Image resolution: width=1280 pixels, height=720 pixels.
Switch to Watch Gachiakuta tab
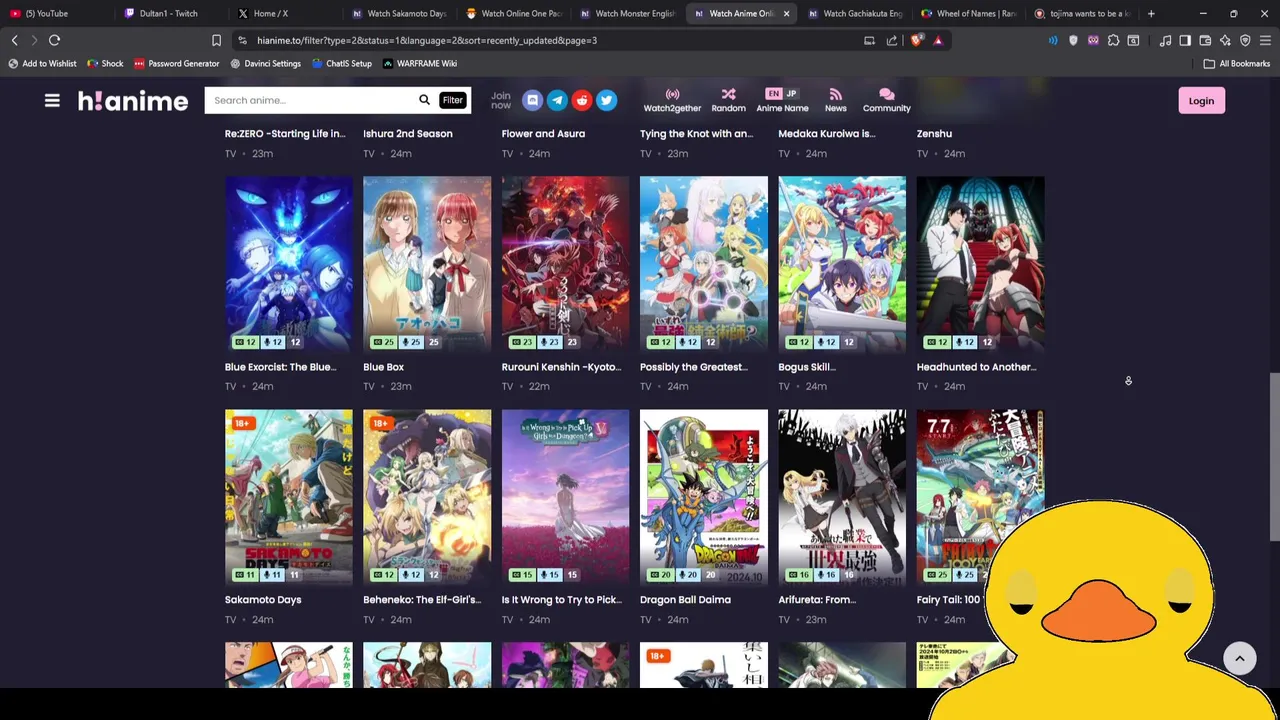click(856, 13)
